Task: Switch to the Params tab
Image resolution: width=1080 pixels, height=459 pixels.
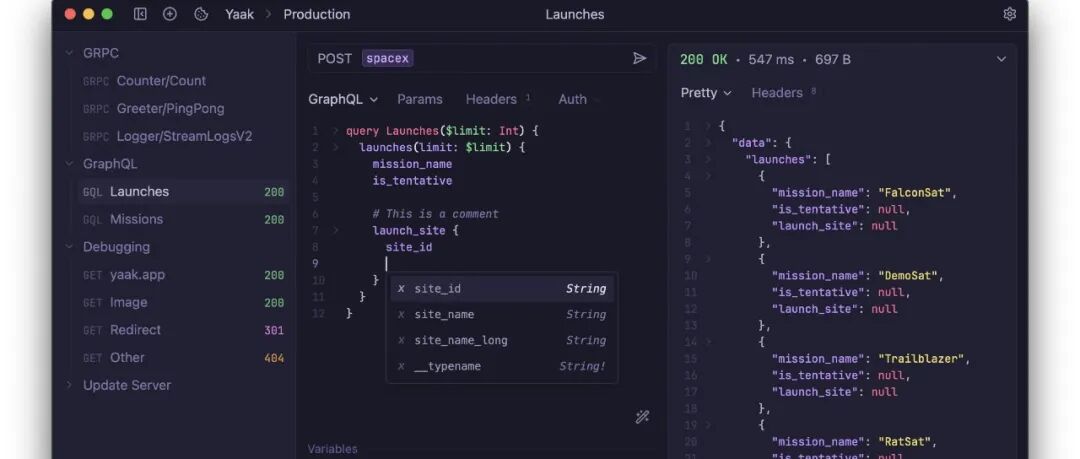Action: [x=419, y=99]
